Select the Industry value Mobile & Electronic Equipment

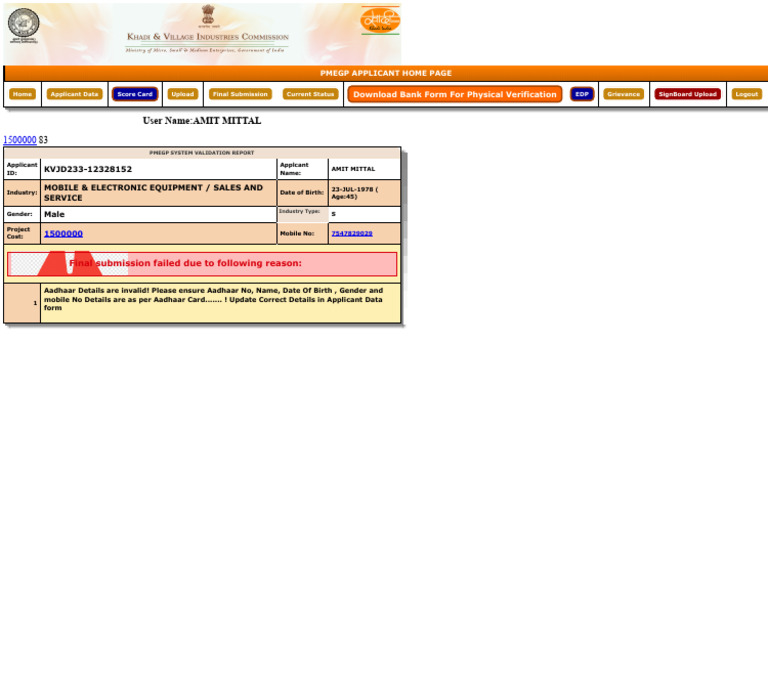pos(153,192)
